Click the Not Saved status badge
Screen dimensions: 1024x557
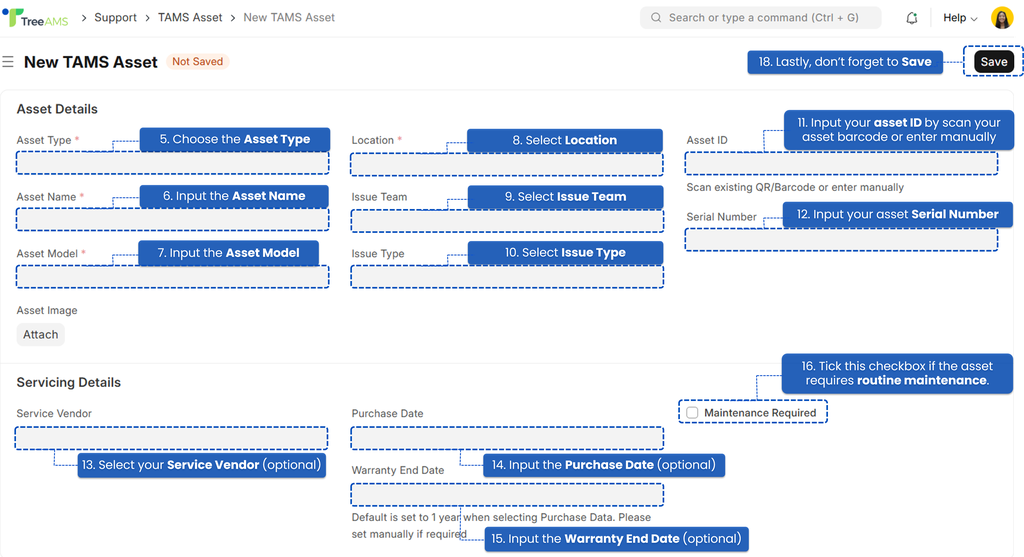pyautogui.click(x=197, y=61)
